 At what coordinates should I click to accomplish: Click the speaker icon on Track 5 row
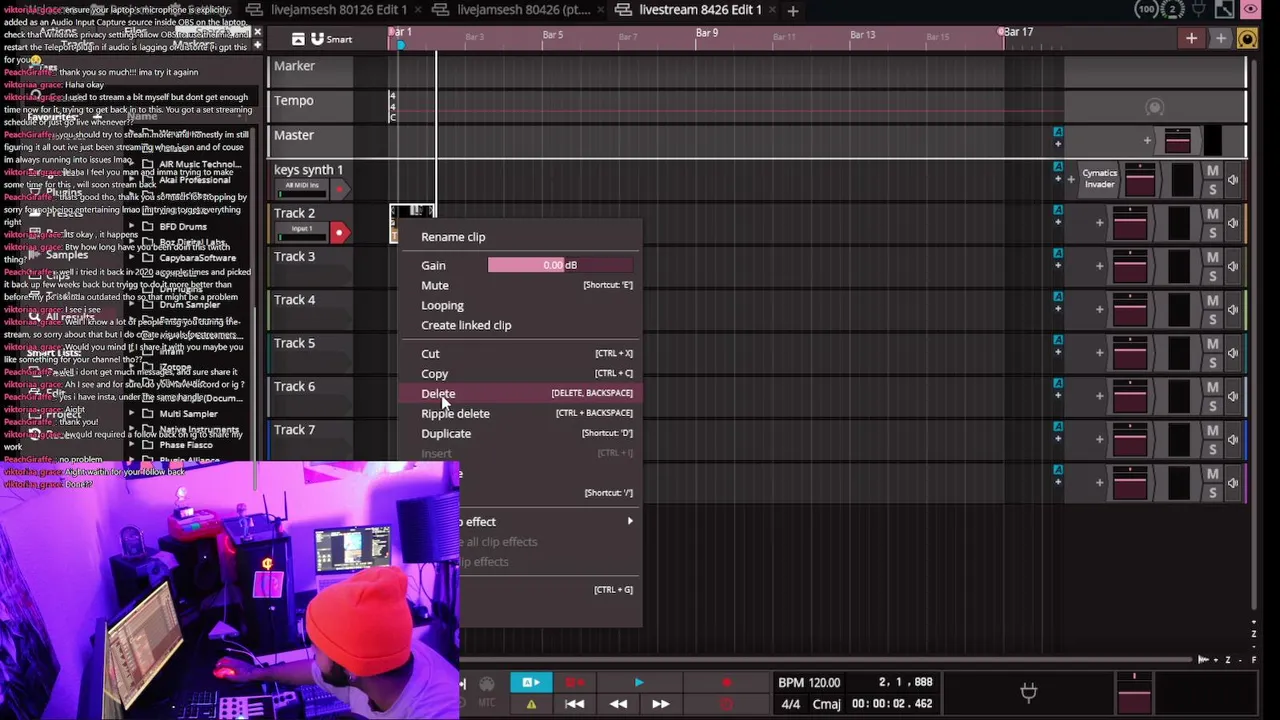click(x=1233, y=352)
